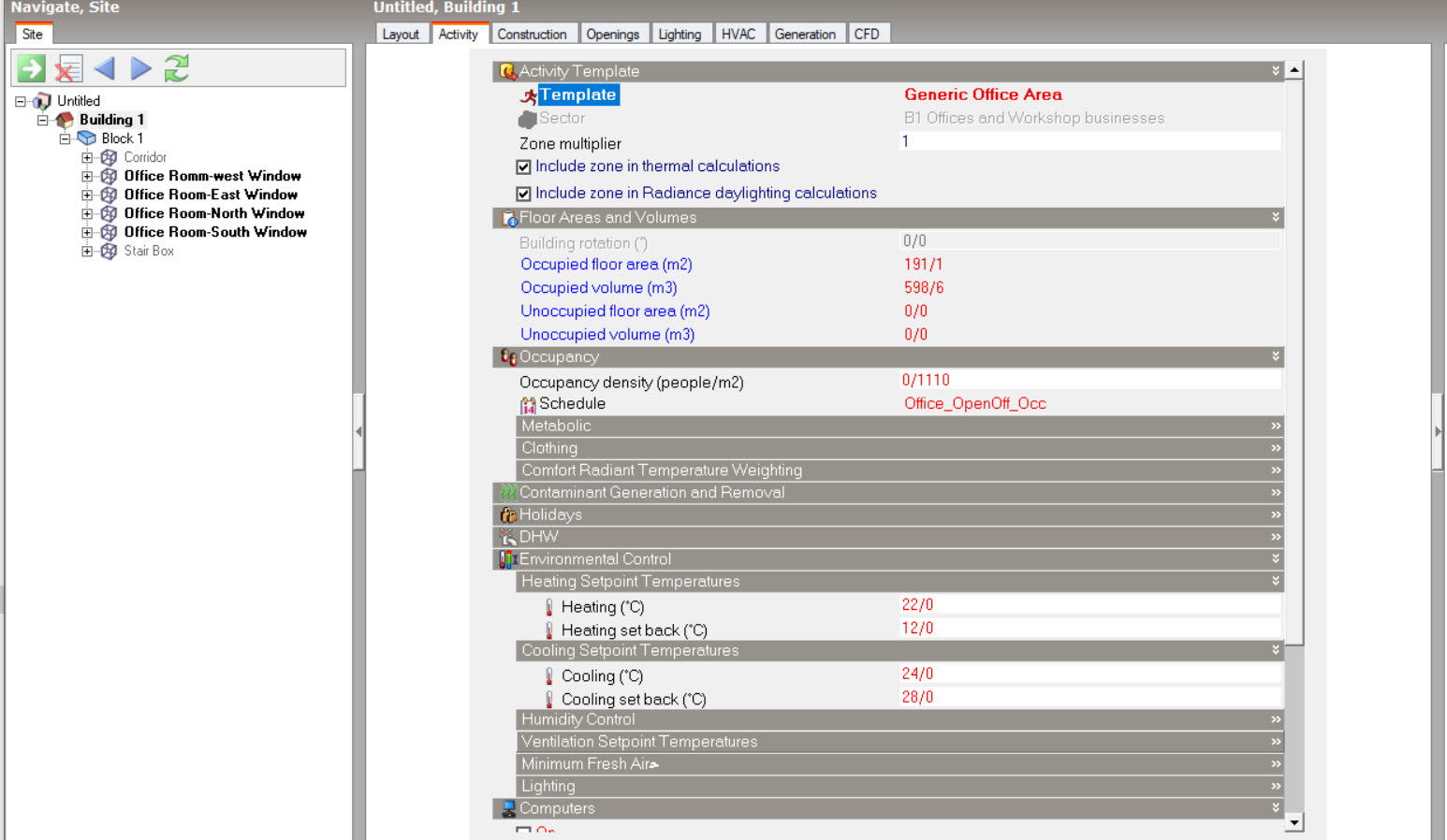Click the Building 1 house icon

tap(65, 120)
